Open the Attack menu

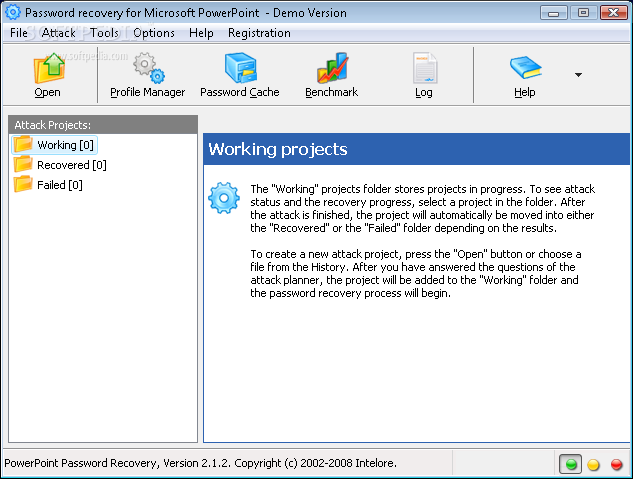pos(59,33)
